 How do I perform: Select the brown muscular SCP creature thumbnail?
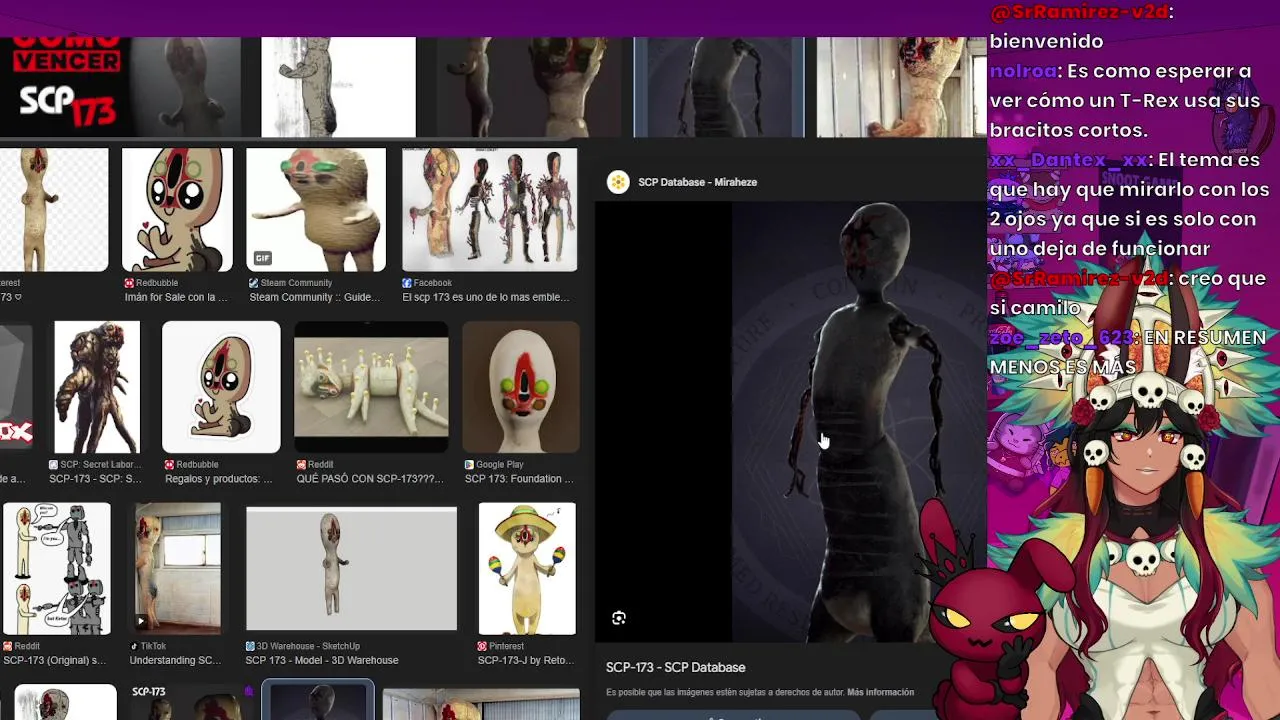click(97, 387)
